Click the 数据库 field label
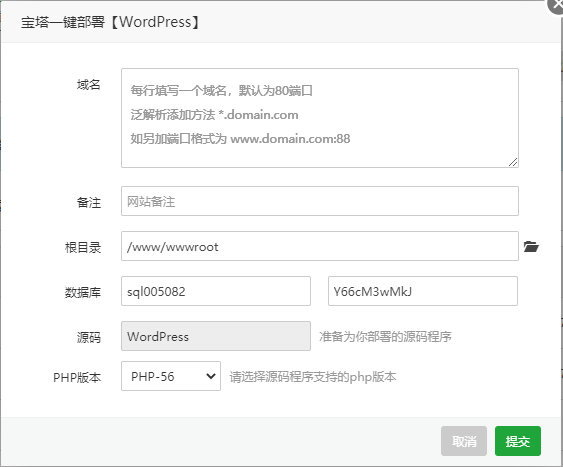Screen dimensions: 563x467 [x=83, y=292]
